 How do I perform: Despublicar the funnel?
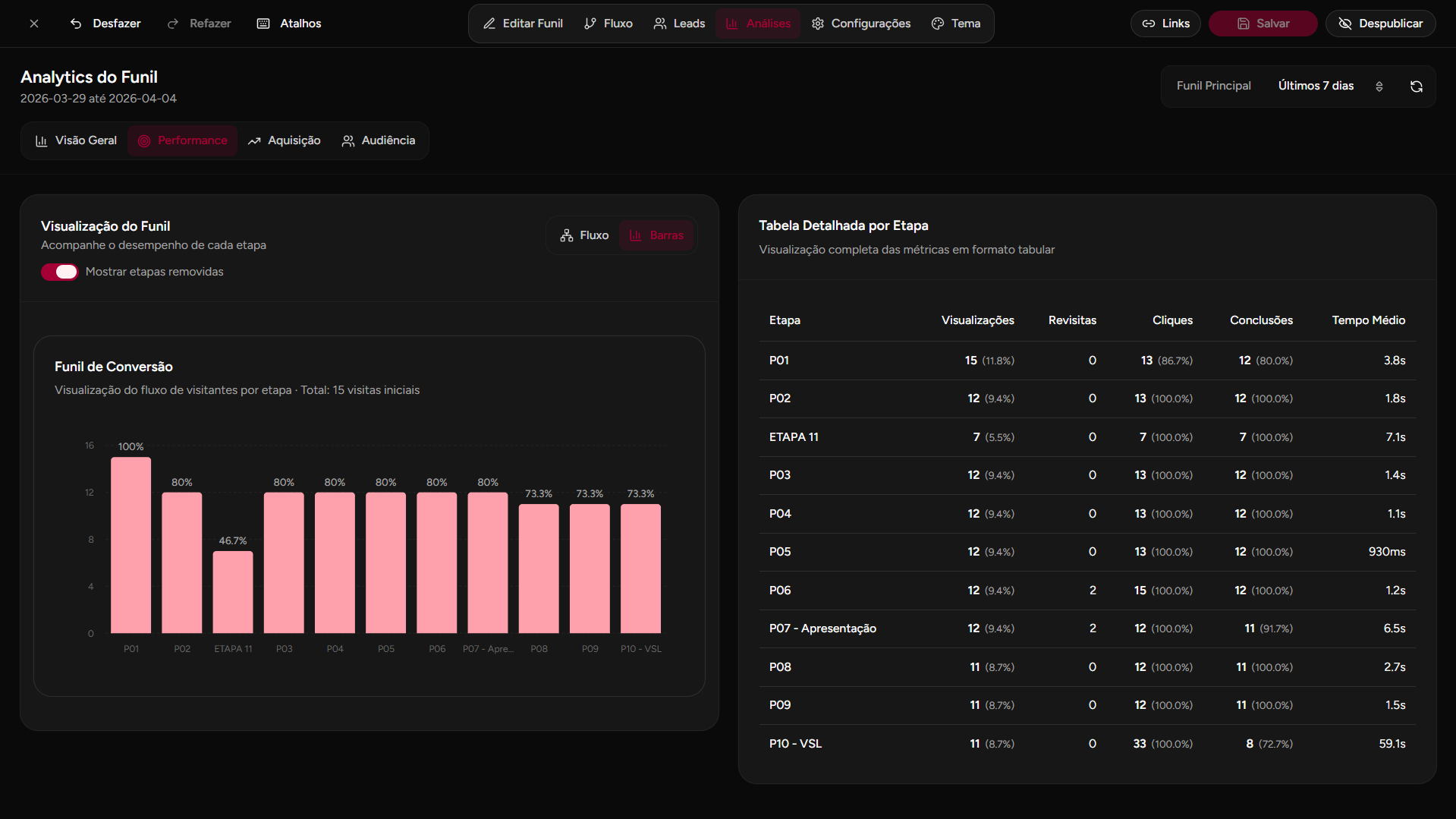point(1380,24)
